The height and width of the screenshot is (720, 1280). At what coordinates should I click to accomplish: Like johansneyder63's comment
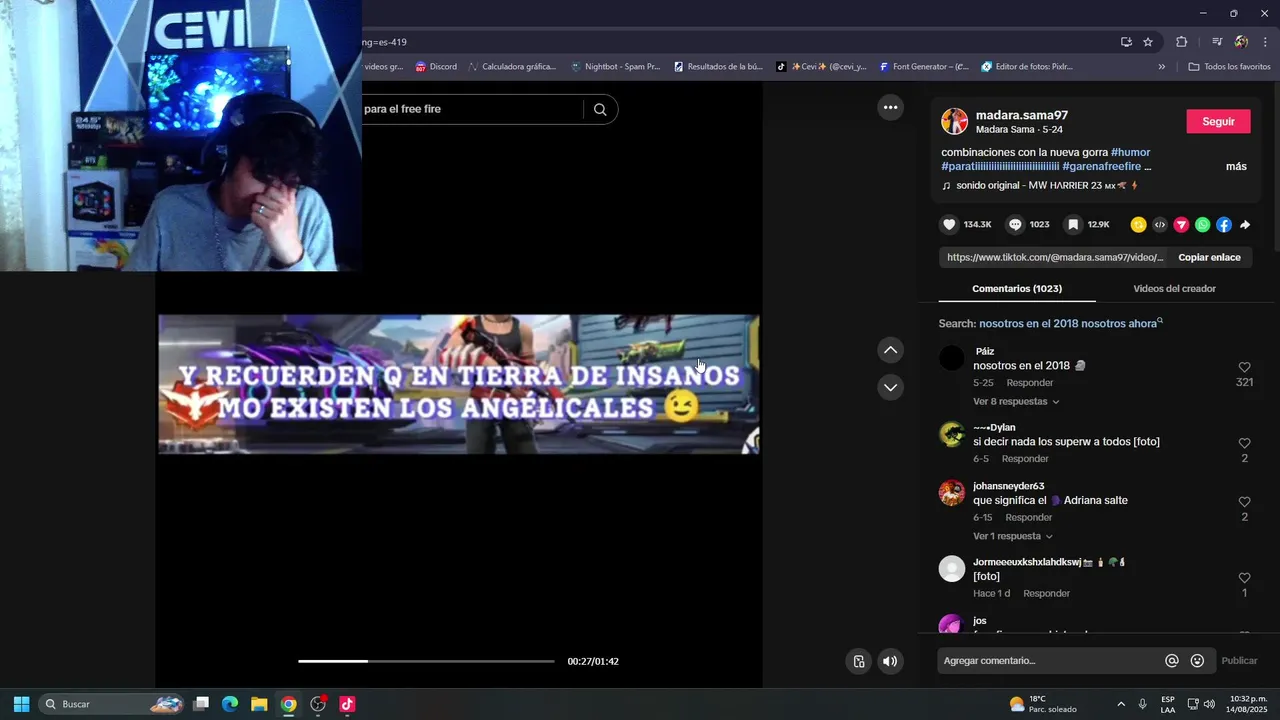(1244, 502)
